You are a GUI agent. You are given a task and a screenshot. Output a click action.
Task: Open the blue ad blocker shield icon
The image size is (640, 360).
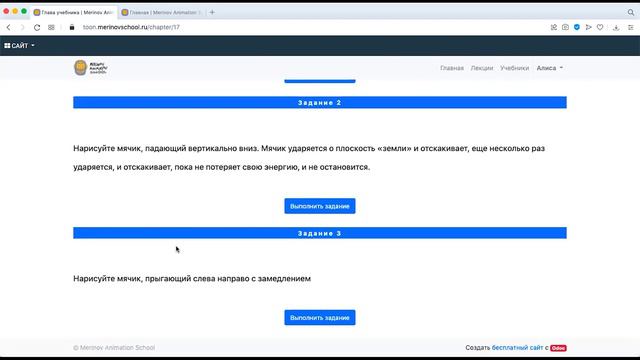tap(577, 27)
